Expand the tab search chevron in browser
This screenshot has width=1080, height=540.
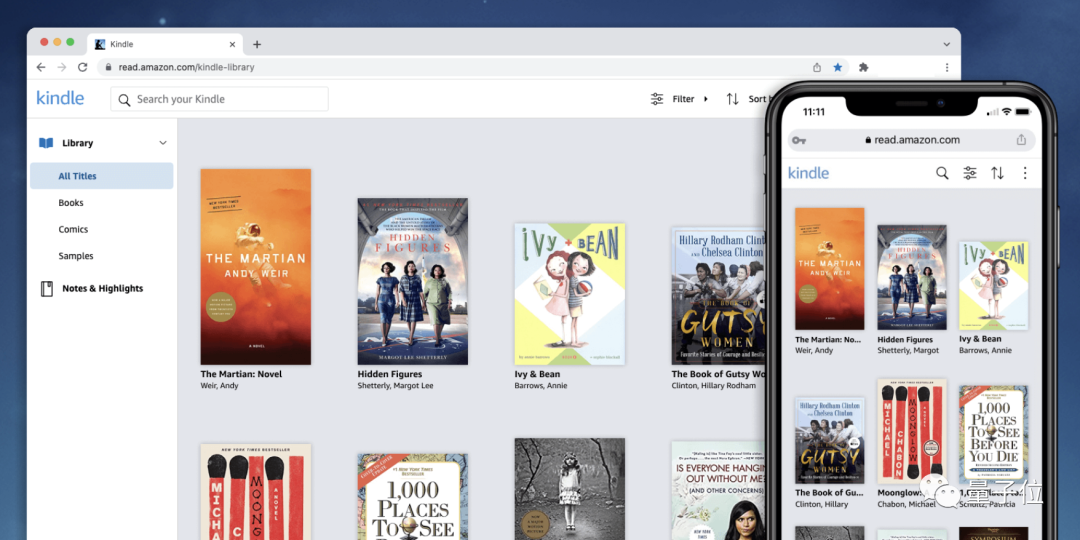(x=946, y=44)
